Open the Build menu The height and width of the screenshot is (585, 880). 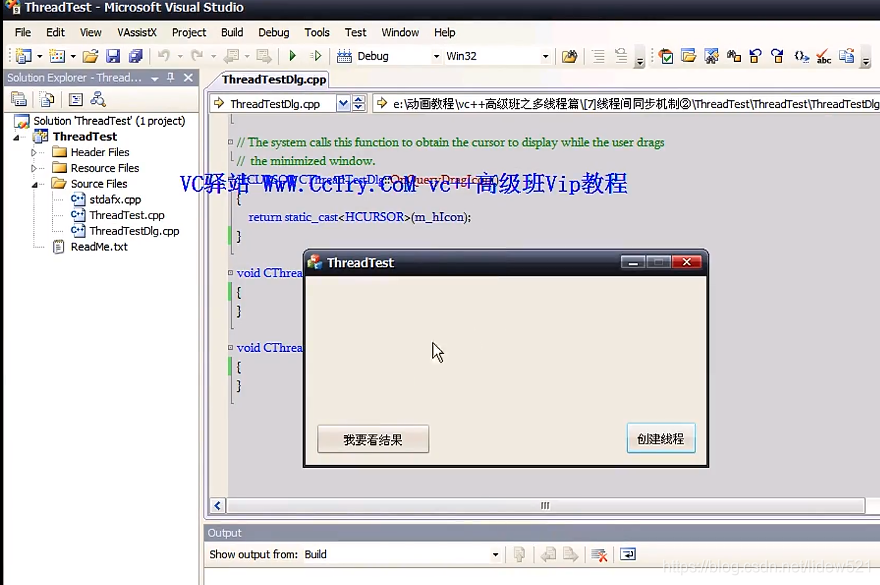click(x=232, y=32)
